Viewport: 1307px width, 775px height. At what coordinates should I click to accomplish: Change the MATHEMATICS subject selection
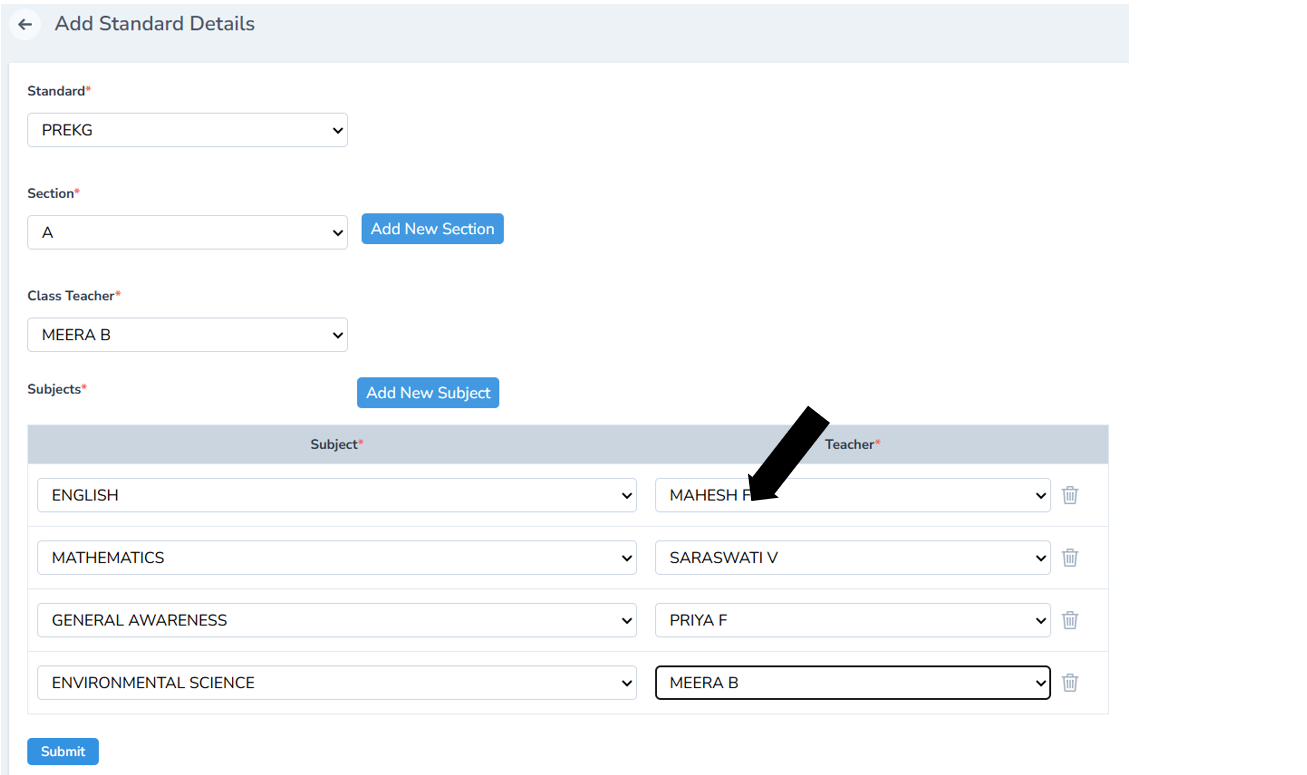[x=336, y=558]
